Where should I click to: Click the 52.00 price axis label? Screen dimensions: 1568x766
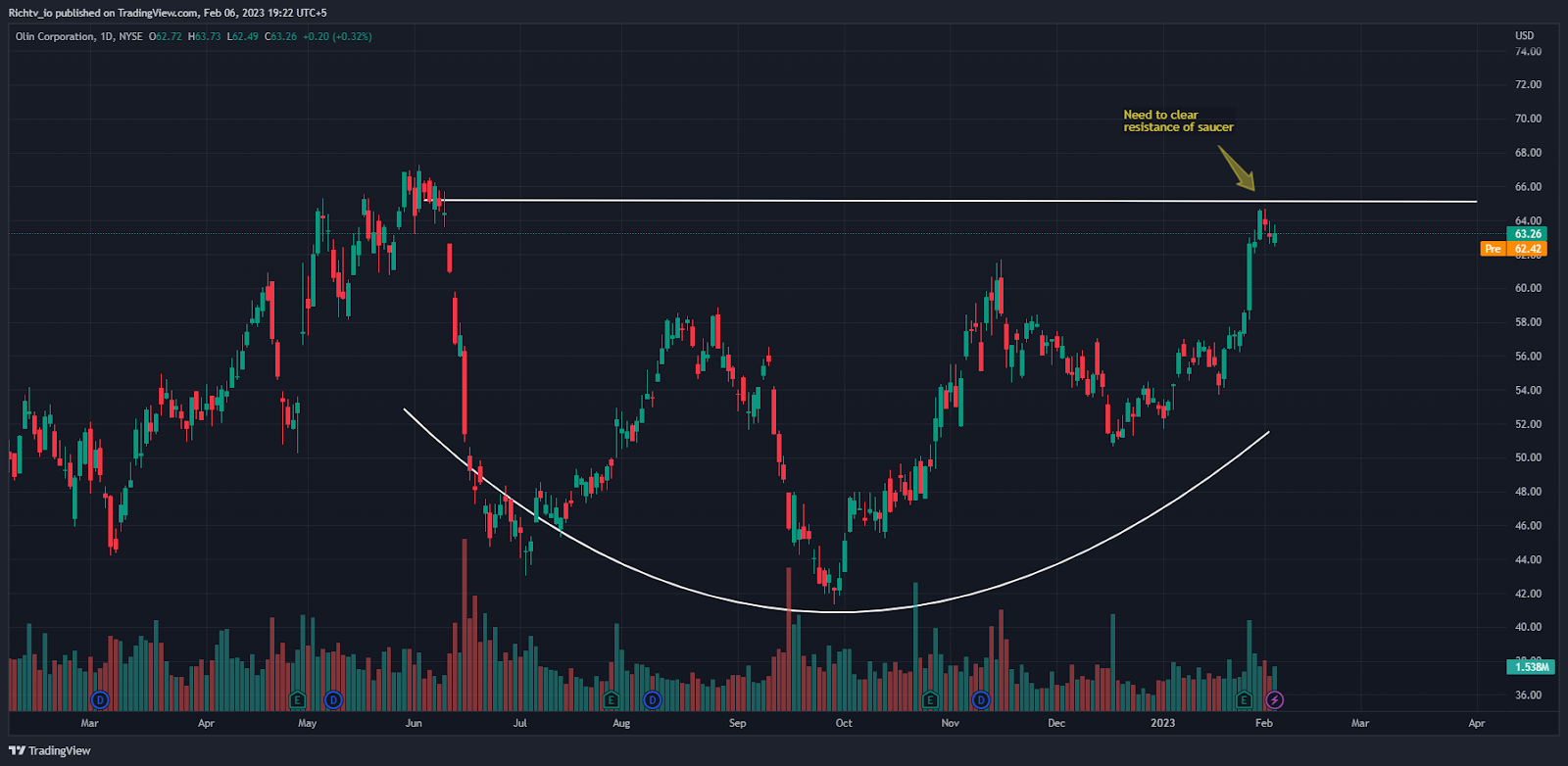tap(1528, 424)
